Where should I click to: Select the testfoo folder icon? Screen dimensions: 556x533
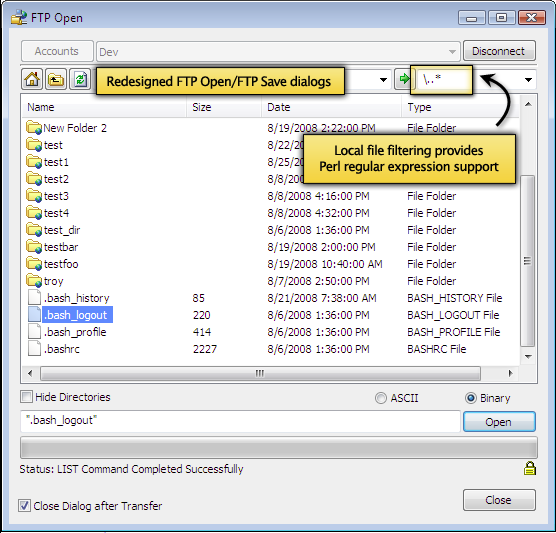34,264
